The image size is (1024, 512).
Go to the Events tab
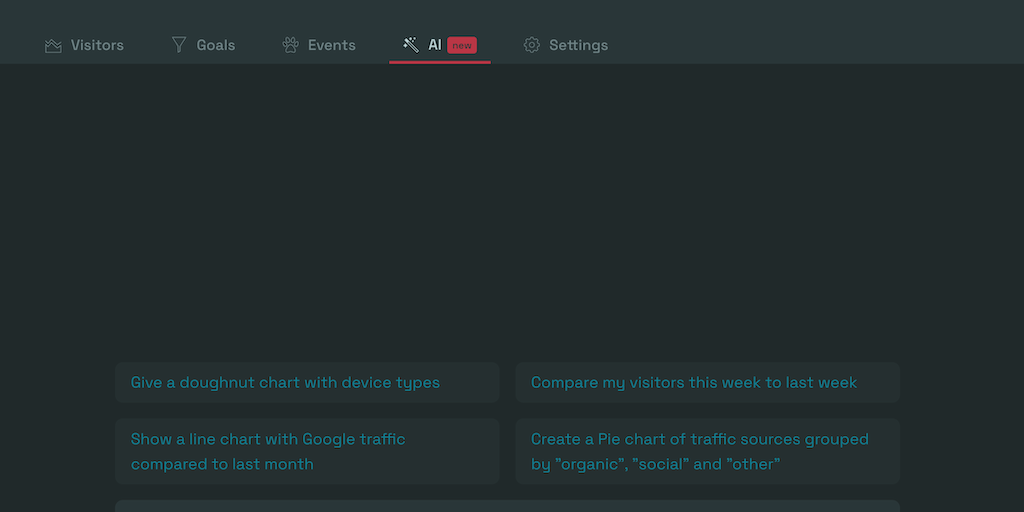[x=331, y=45]
